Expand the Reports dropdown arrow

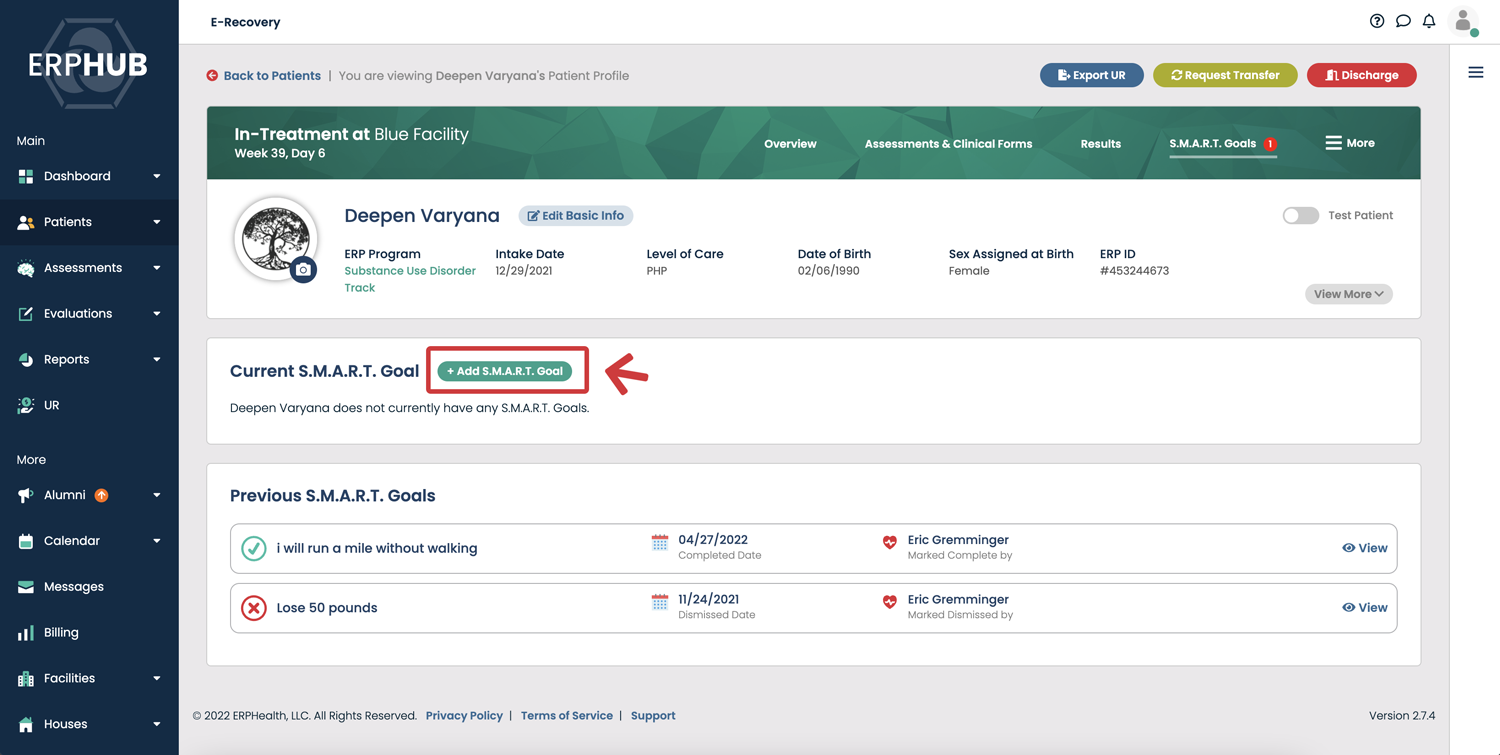tap(157, 360)
